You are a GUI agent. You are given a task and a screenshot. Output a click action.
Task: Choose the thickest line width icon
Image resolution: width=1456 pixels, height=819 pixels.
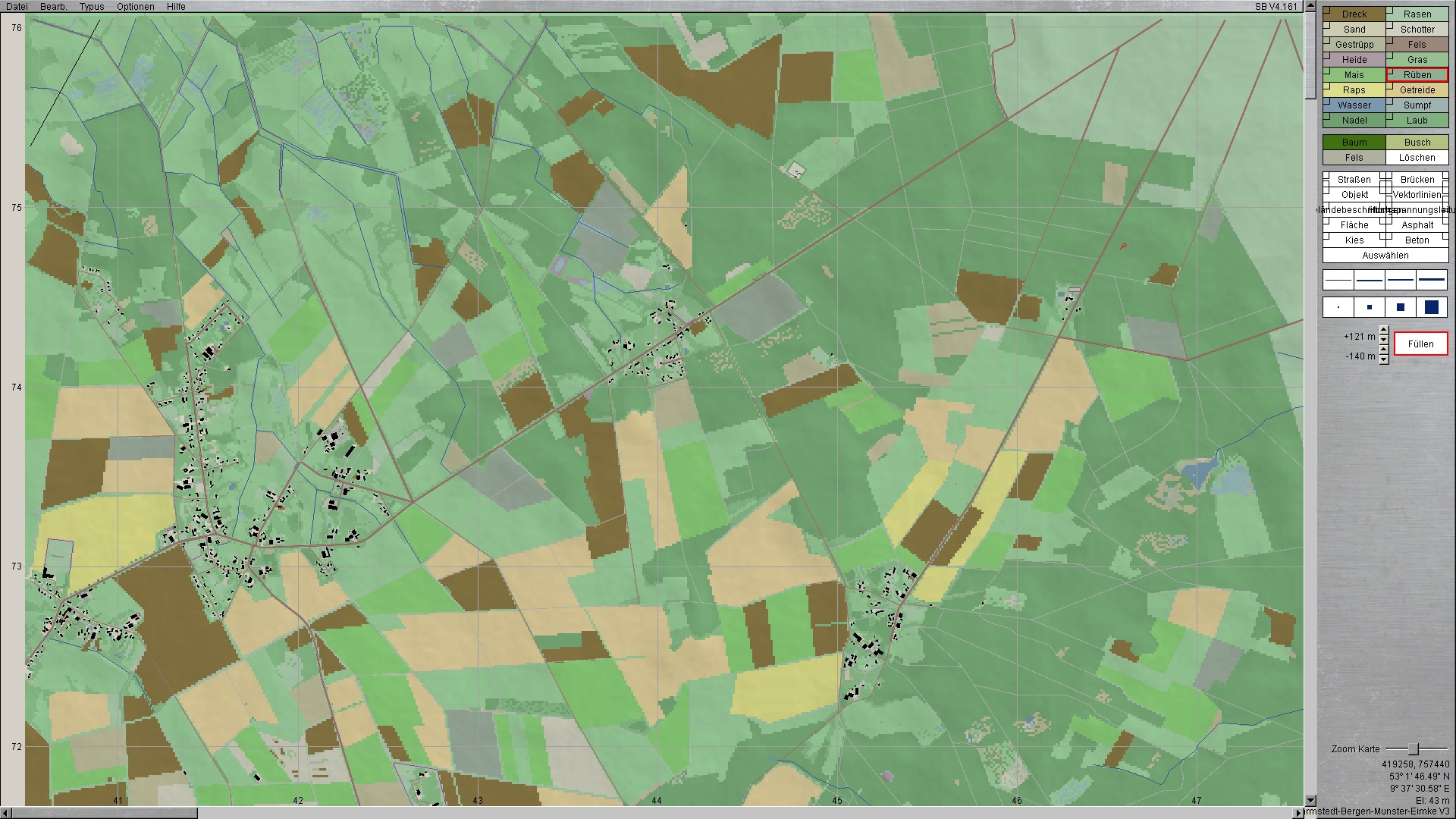pyautogui.click(x=1432, y=280)
